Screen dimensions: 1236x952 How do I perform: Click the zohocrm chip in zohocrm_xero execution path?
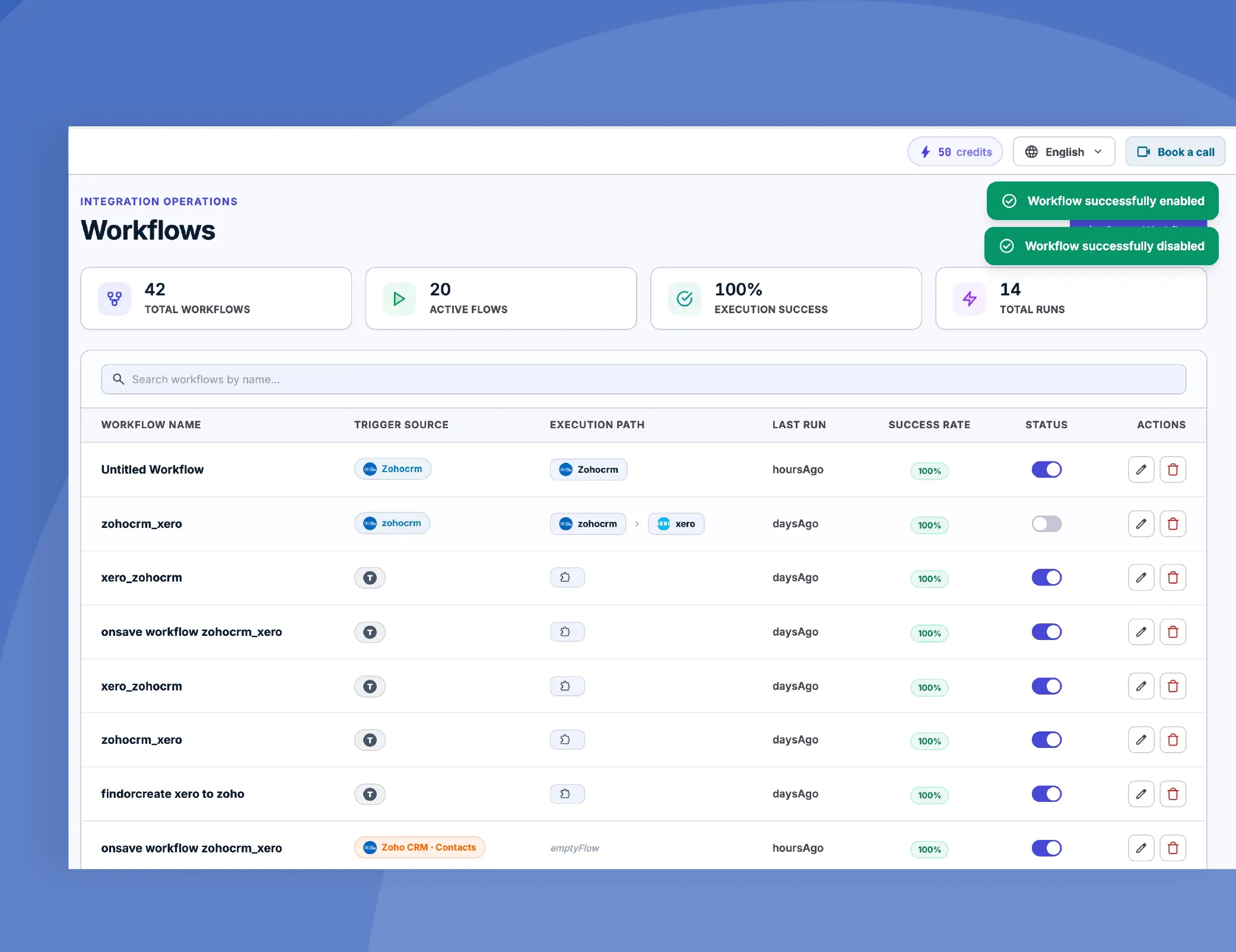[x=587, y=524]
